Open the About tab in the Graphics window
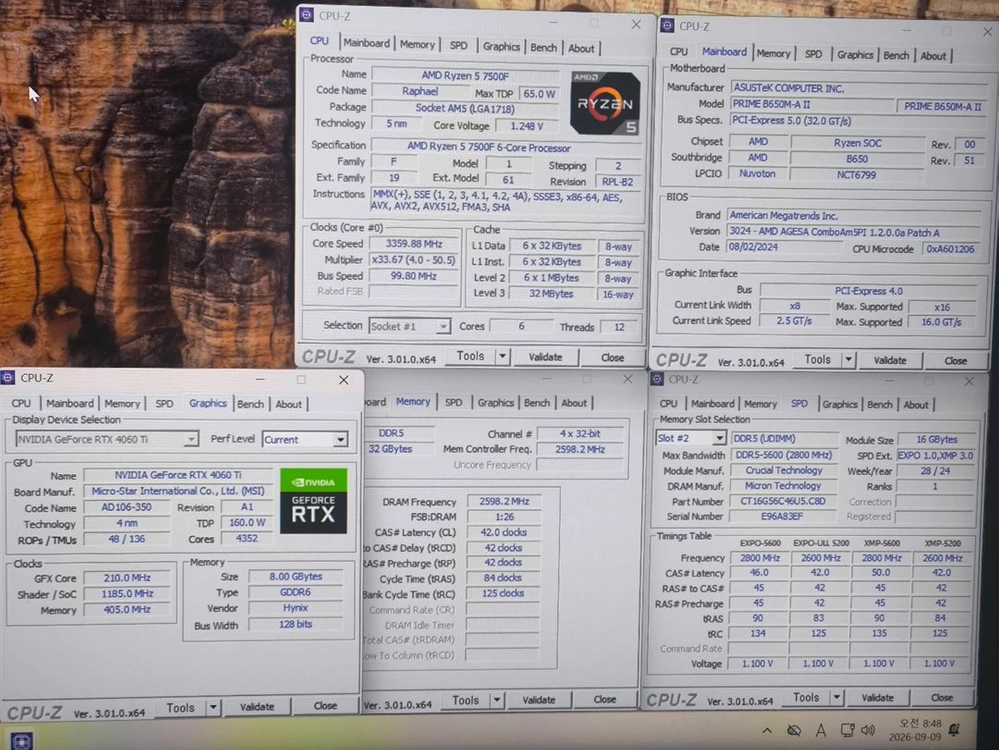This screenshot has width=999, height=750. [x=288, y=404]
